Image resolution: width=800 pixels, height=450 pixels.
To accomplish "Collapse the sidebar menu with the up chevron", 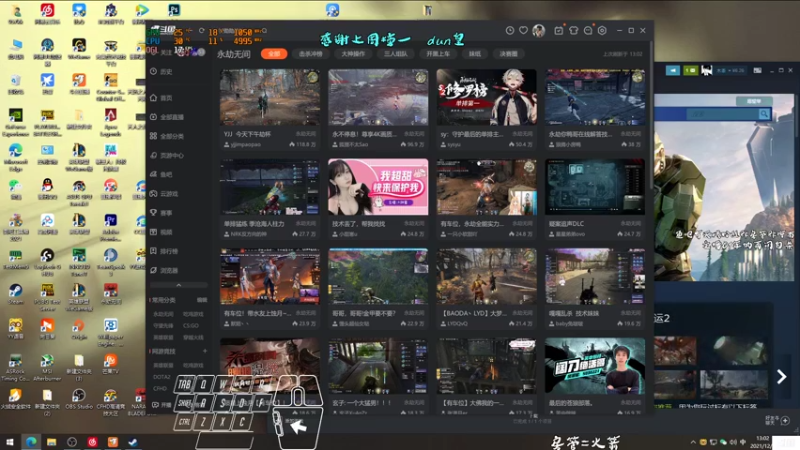I will (x=179, y=285).
